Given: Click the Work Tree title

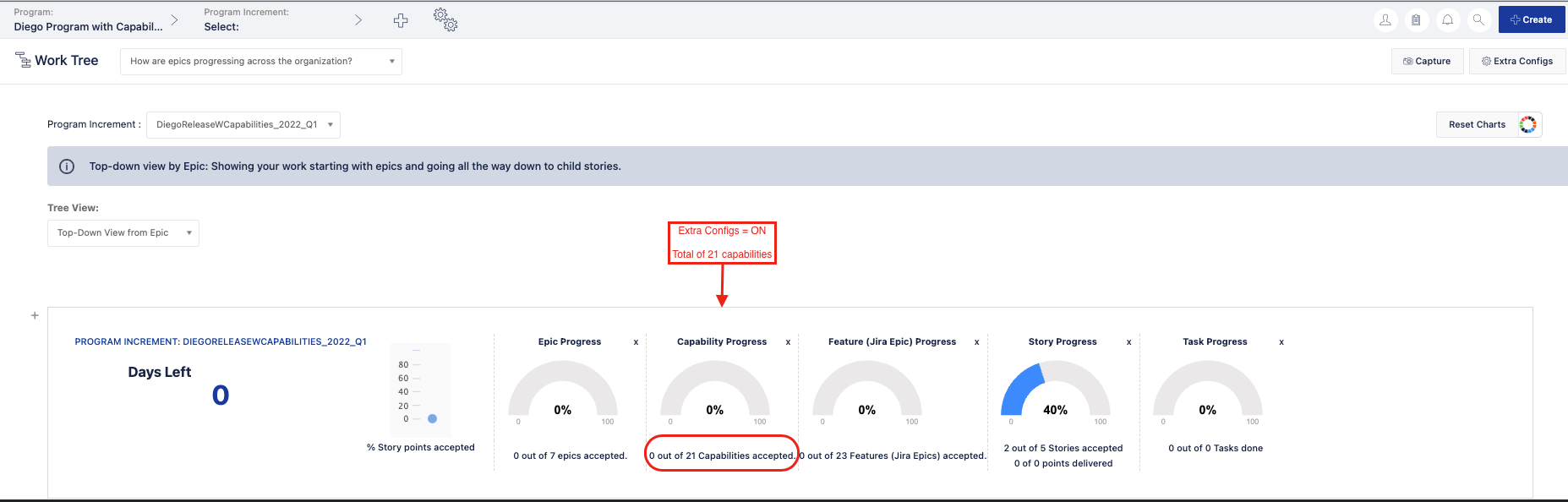Looking at the screenshot, I should [x=67, y=61].
